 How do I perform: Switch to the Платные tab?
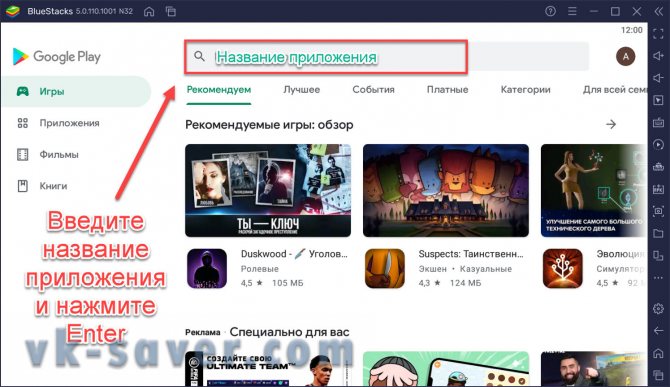447,90
